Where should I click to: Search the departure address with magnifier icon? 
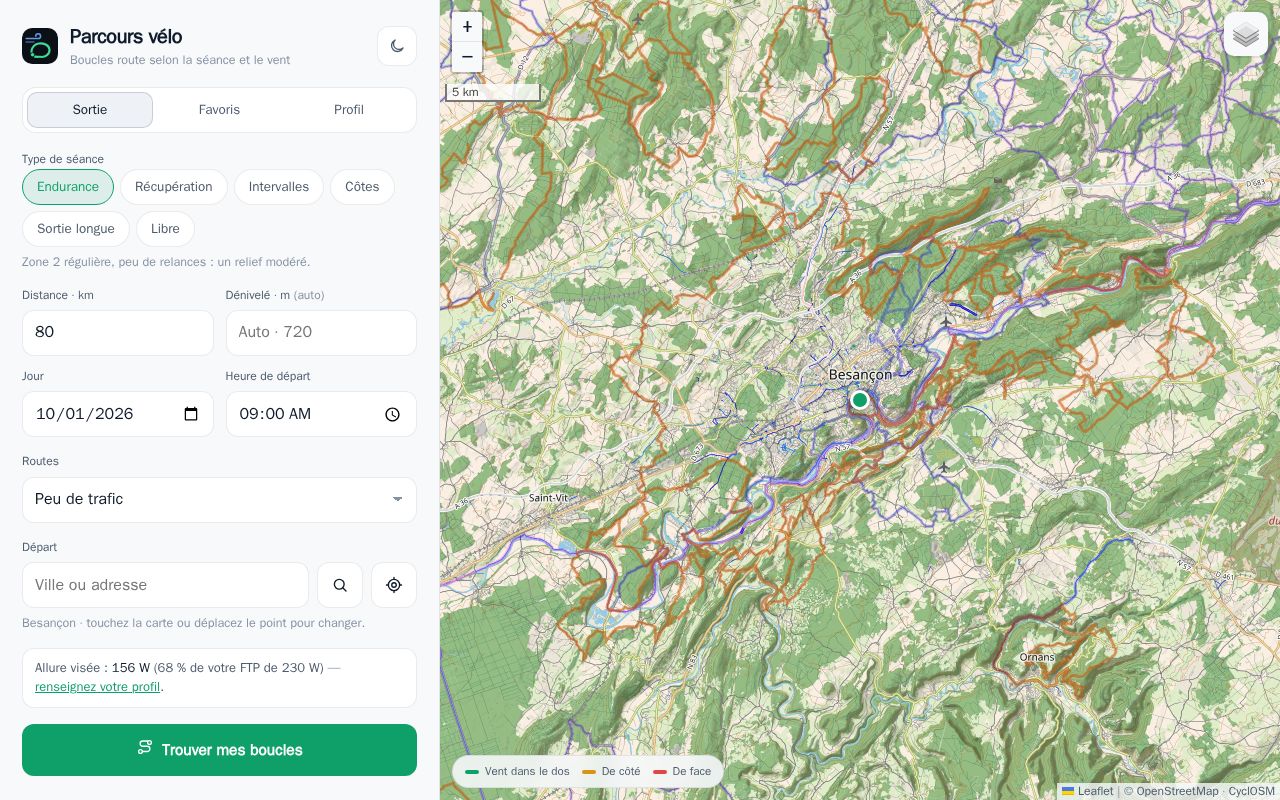(x=340, y=585)
